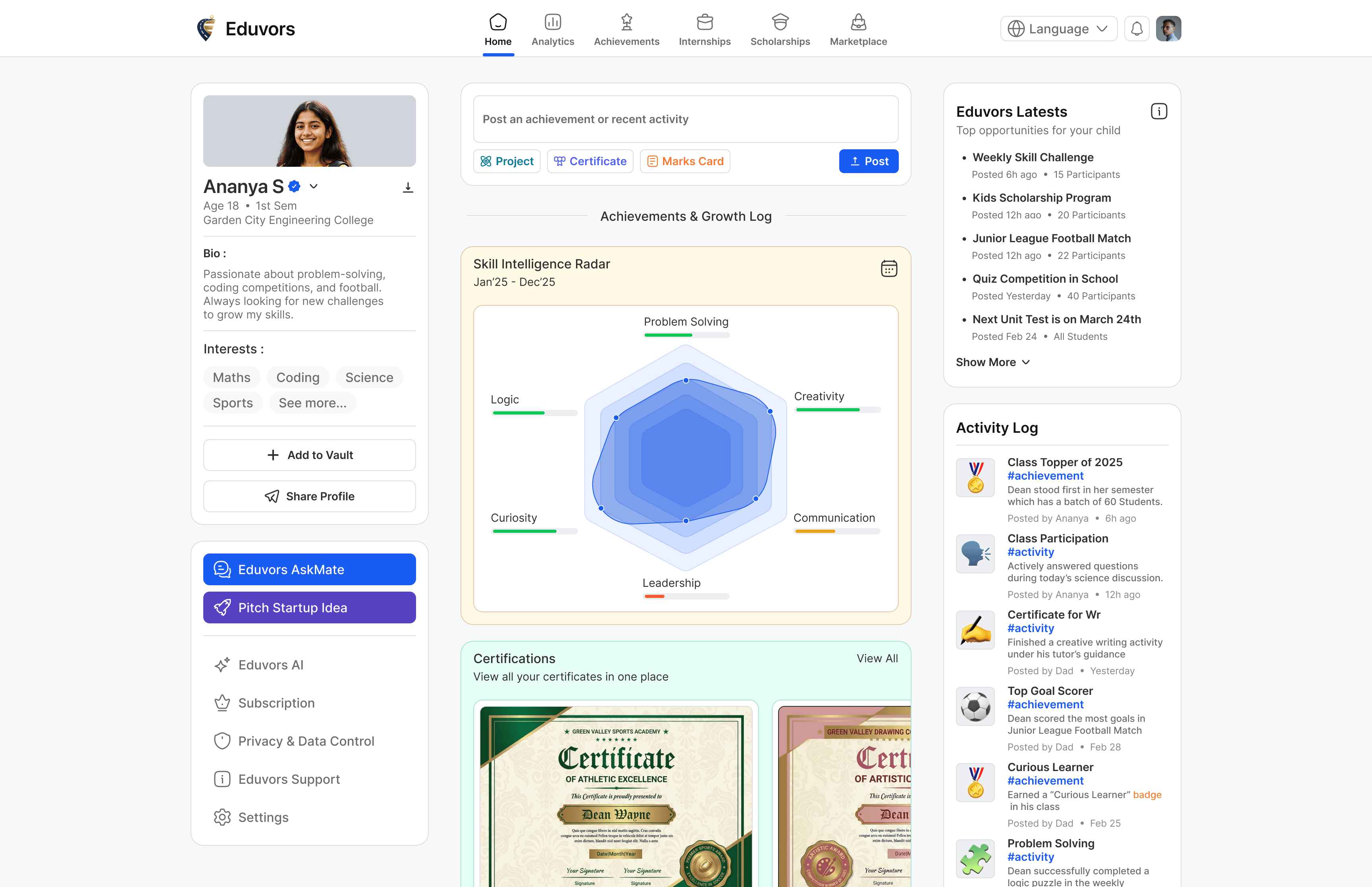The width and height of the screenshot is (1372, 887).
Task: Click the Eduvors logo icon
Action: pos(206,29)
